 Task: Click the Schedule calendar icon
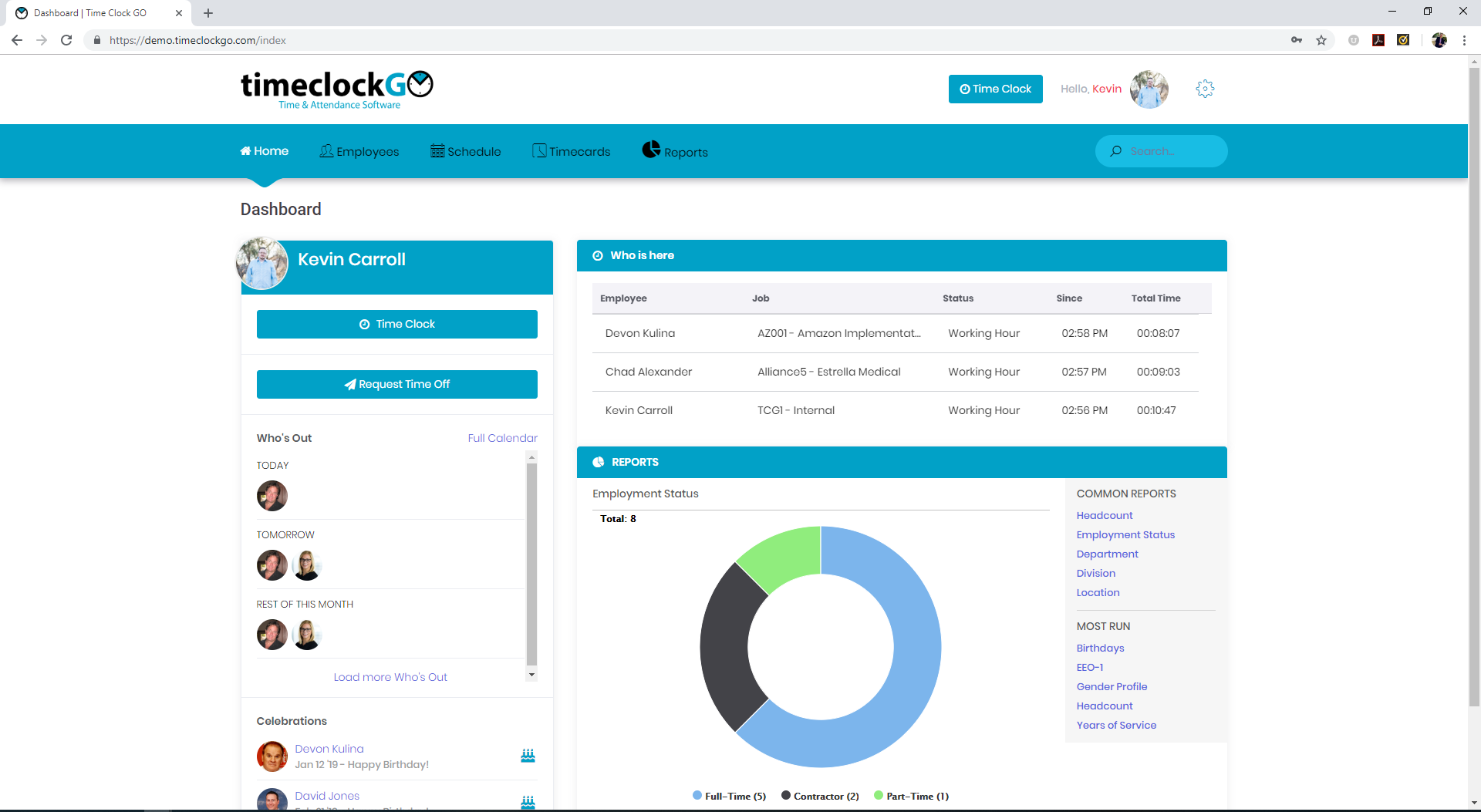pos(437,150)
